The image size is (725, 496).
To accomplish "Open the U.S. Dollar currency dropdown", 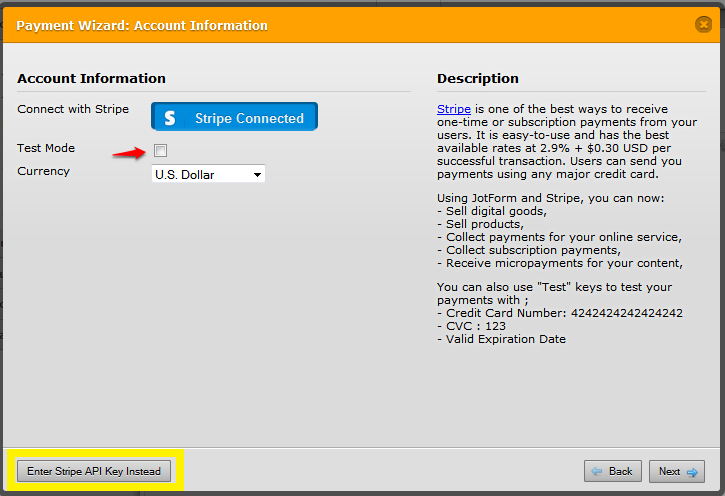I will (x=208, y=174).
